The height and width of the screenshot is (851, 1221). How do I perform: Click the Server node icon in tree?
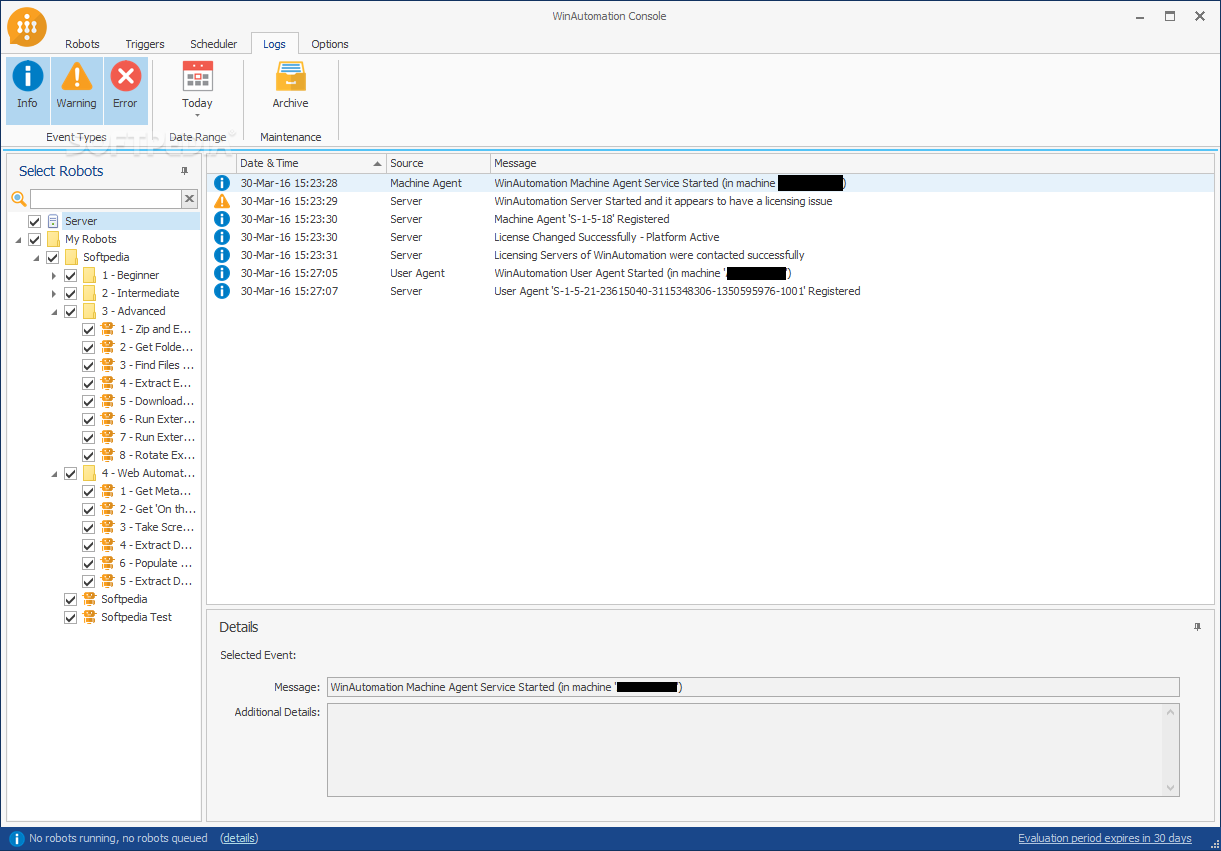click(53, 221)
